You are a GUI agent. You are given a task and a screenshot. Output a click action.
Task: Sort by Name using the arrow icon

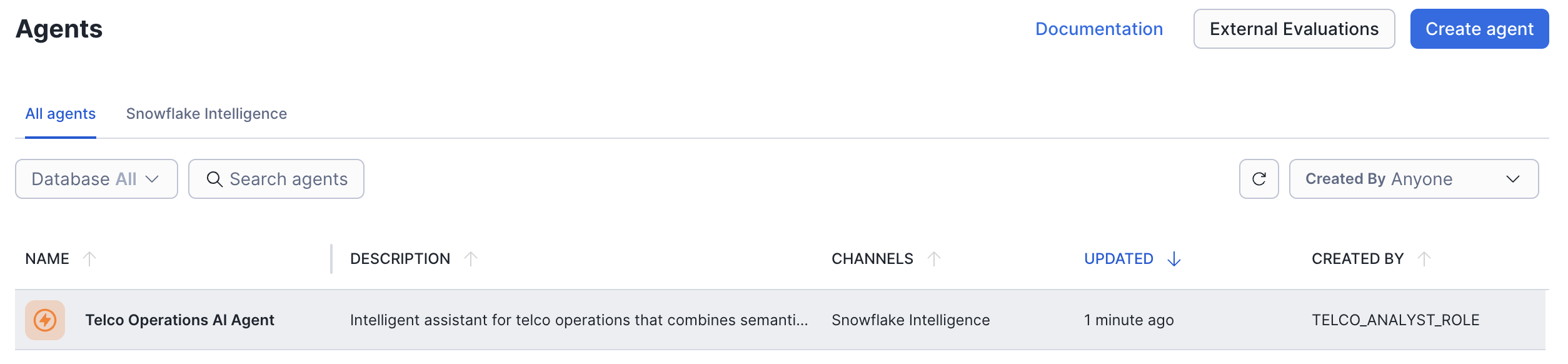(89, 259)
